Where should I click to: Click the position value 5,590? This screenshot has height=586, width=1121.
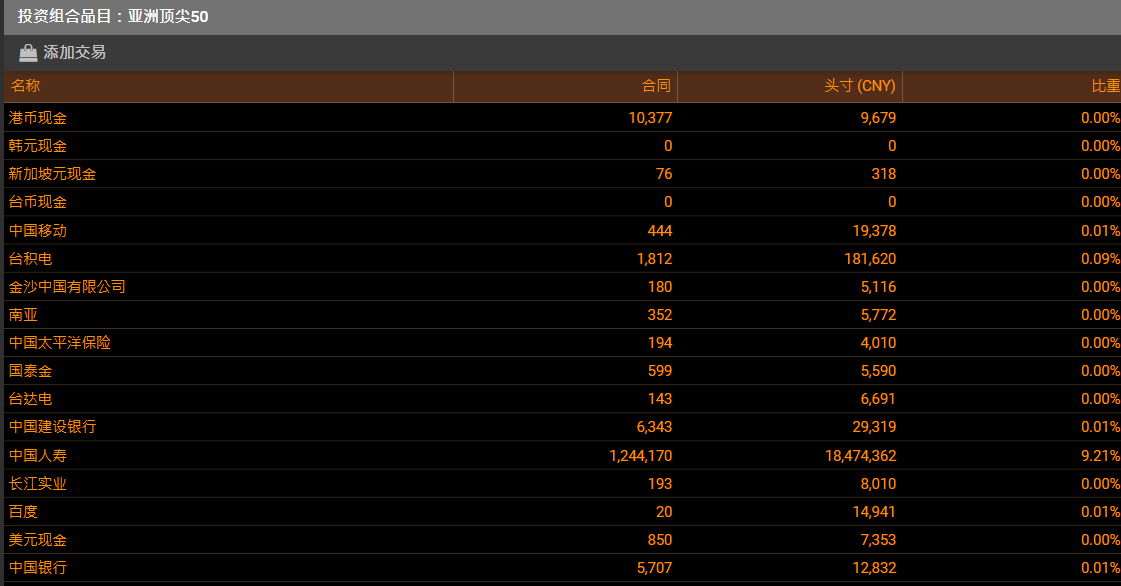click(x=879, y=370)
